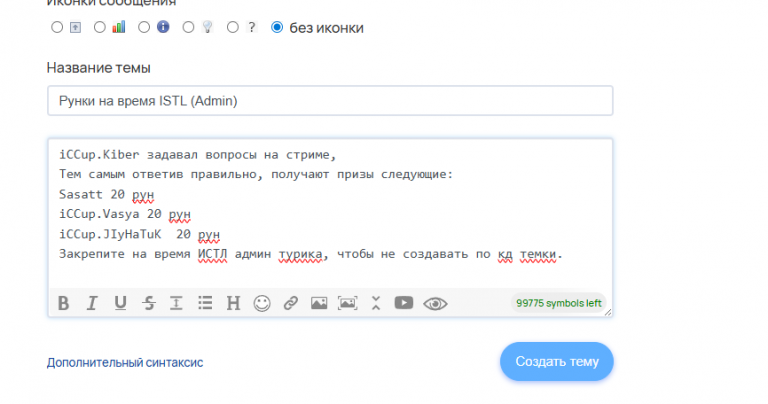Click the 'Создать тему' button
The image size is (768, 404).
[x=557, y=361]
